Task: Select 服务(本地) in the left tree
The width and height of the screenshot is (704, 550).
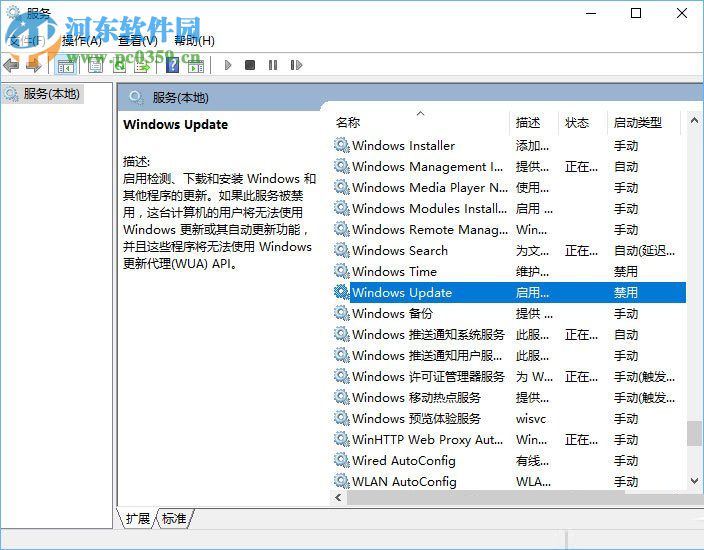Action: tap(52, 94)
